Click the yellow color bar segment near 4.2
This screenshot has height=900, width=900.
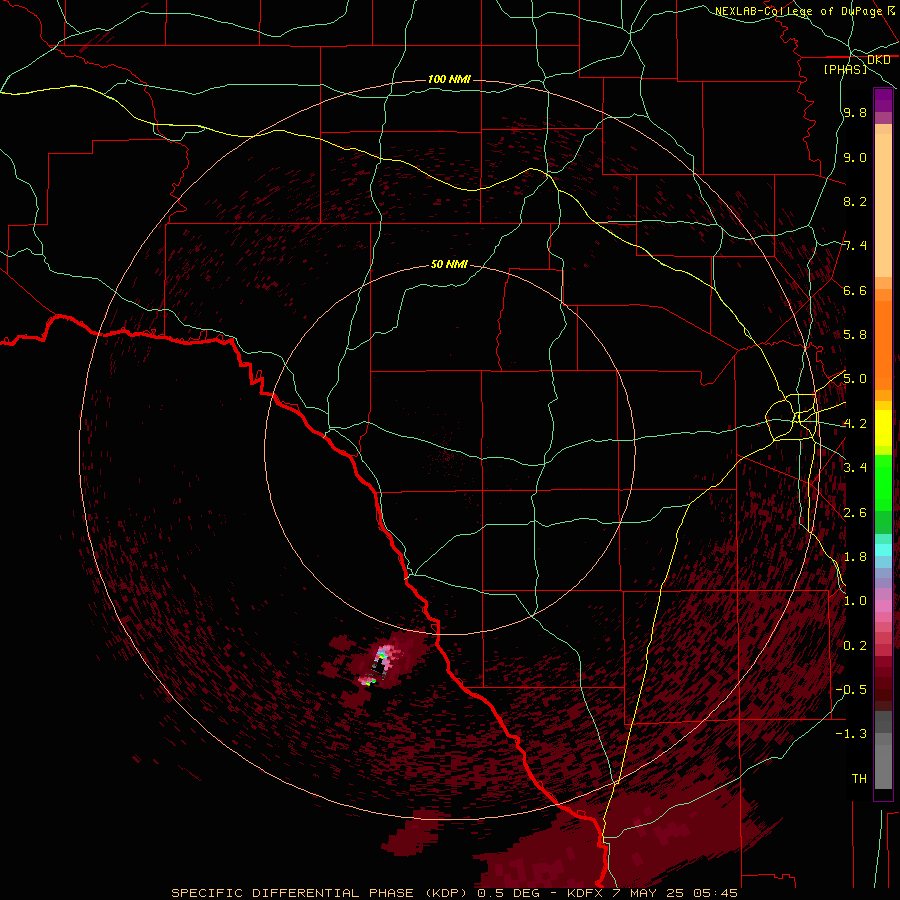[x=883, y=428]
